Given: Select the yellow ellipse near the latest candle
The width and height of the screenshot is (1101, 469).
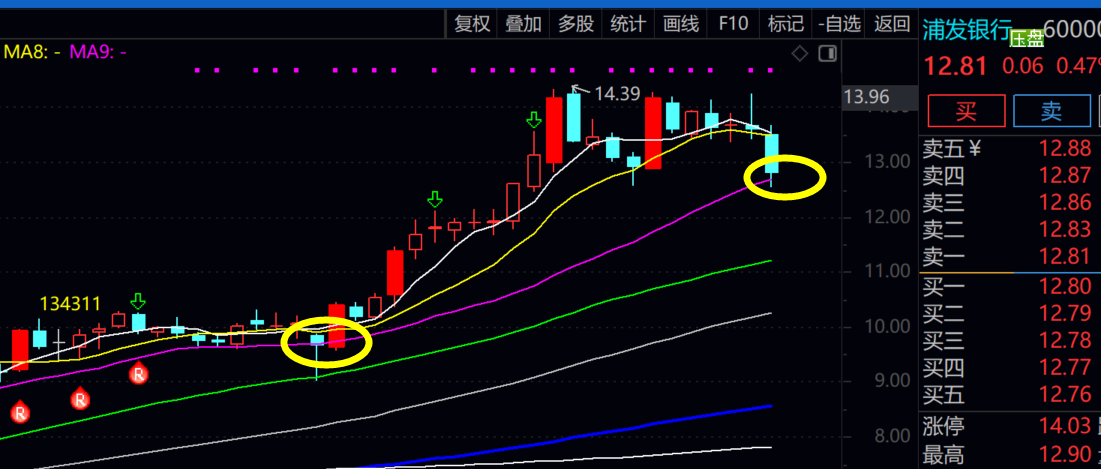Looking at the screenshot, I should click(786, 178).
